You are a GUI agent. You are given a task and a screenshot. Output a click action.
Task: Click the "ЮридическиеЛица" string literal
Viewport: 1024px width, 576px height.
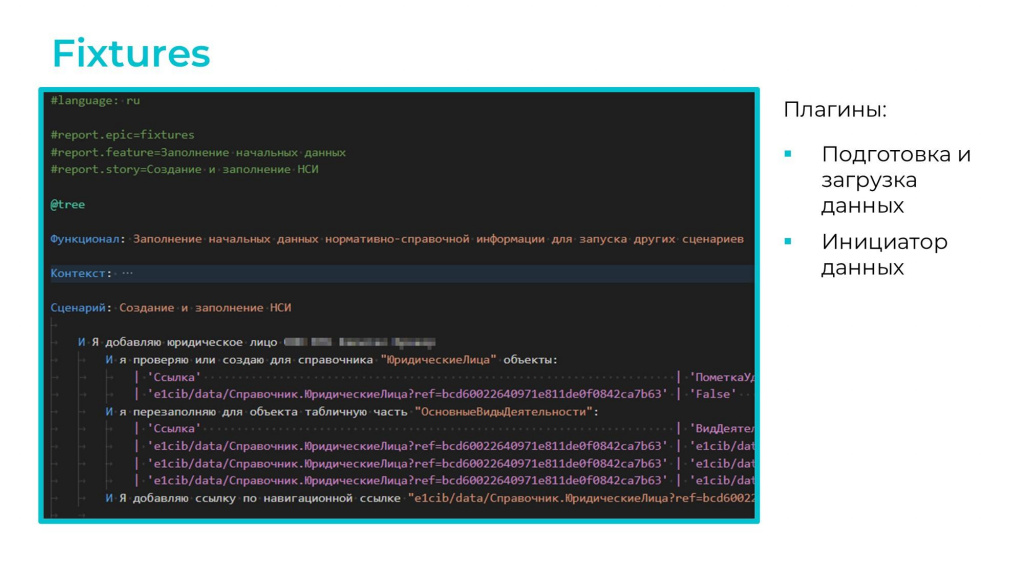438,360
